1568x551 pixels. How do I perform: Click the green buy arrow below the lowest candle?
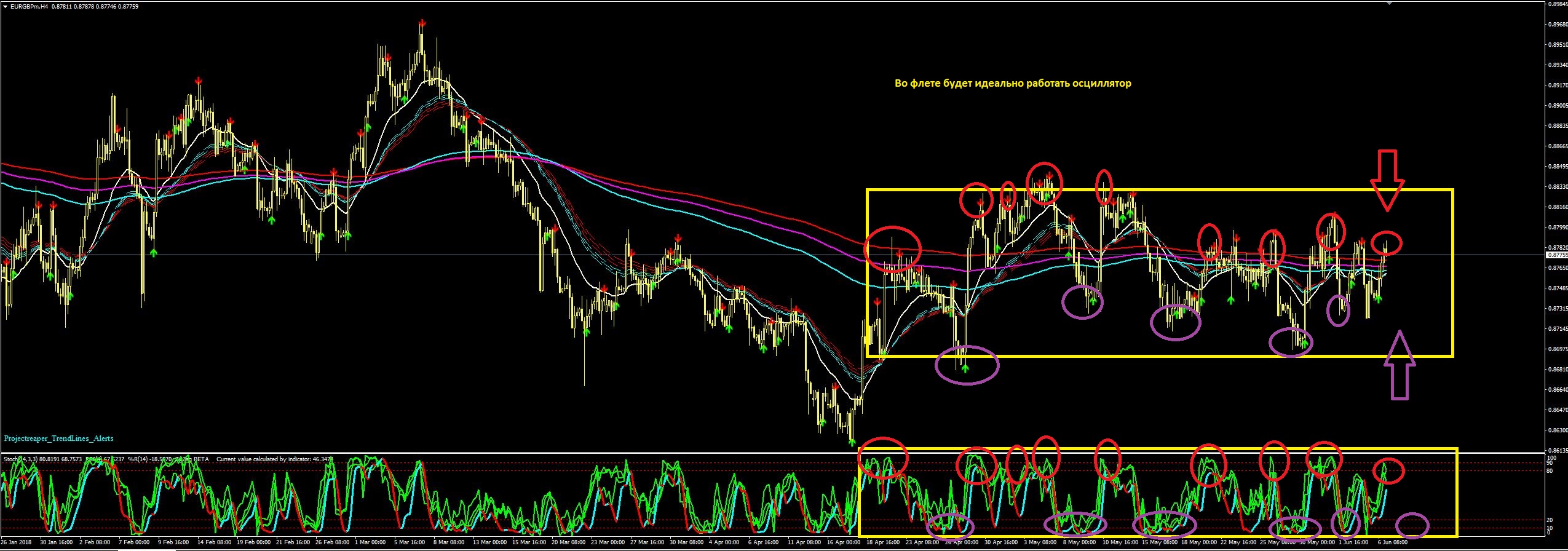(852, 441)
